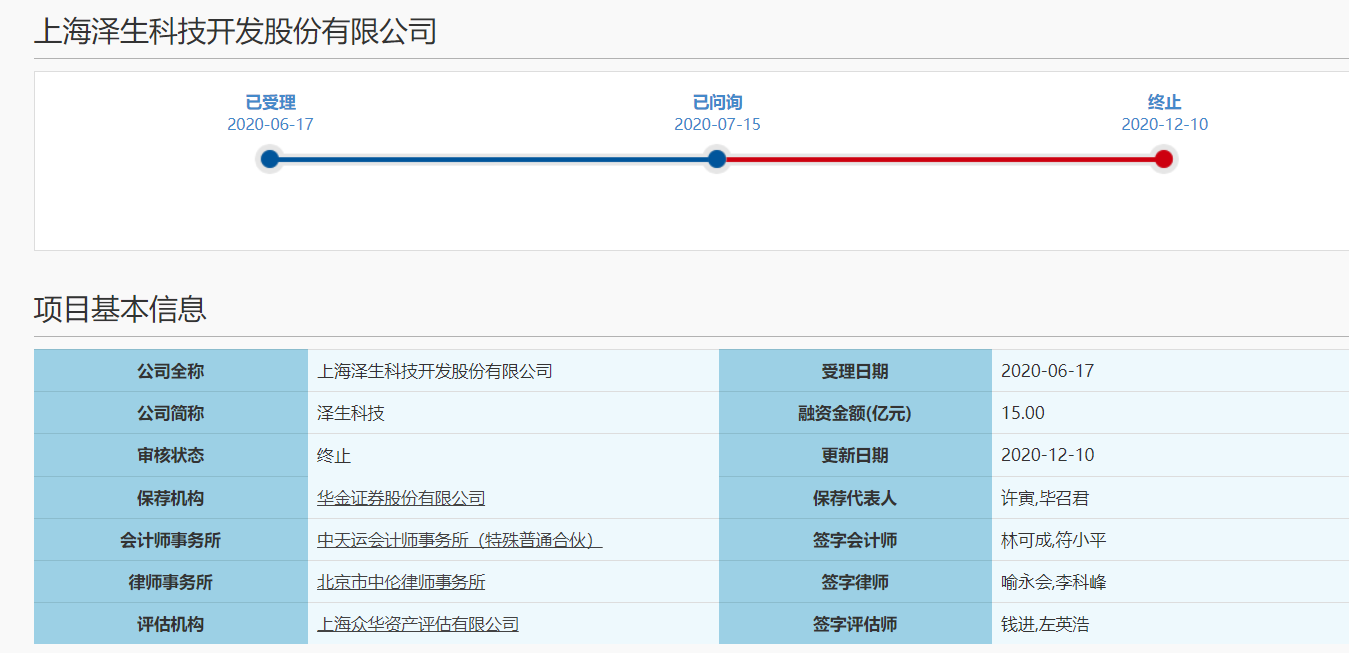
Task: Click the company full name value in table
Action: [x=435, y=371]
